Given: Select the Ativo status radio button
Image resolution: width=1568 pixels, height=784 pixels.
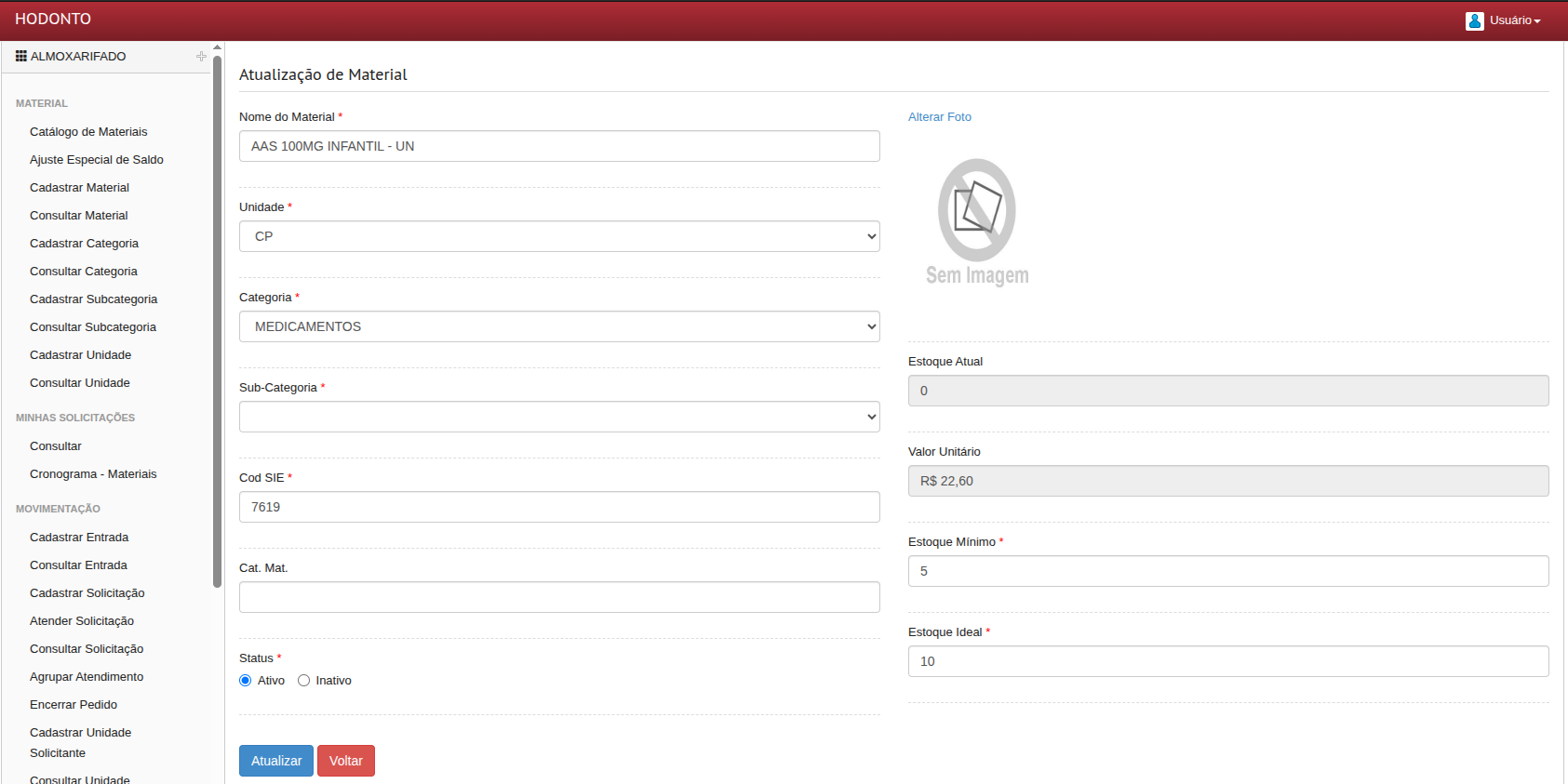Looking at the screenshot, I should pyautogui.click(x=246, y=681).
